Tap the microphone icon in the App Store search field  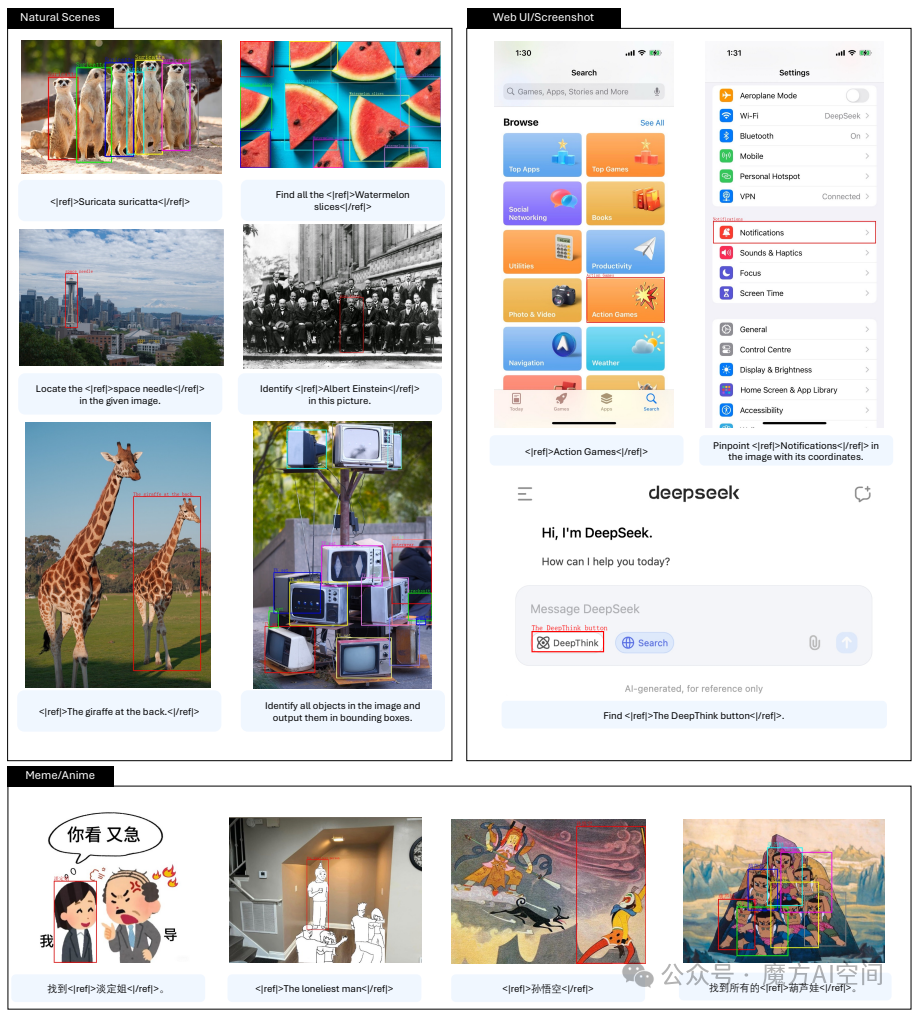tap(656, 91)
